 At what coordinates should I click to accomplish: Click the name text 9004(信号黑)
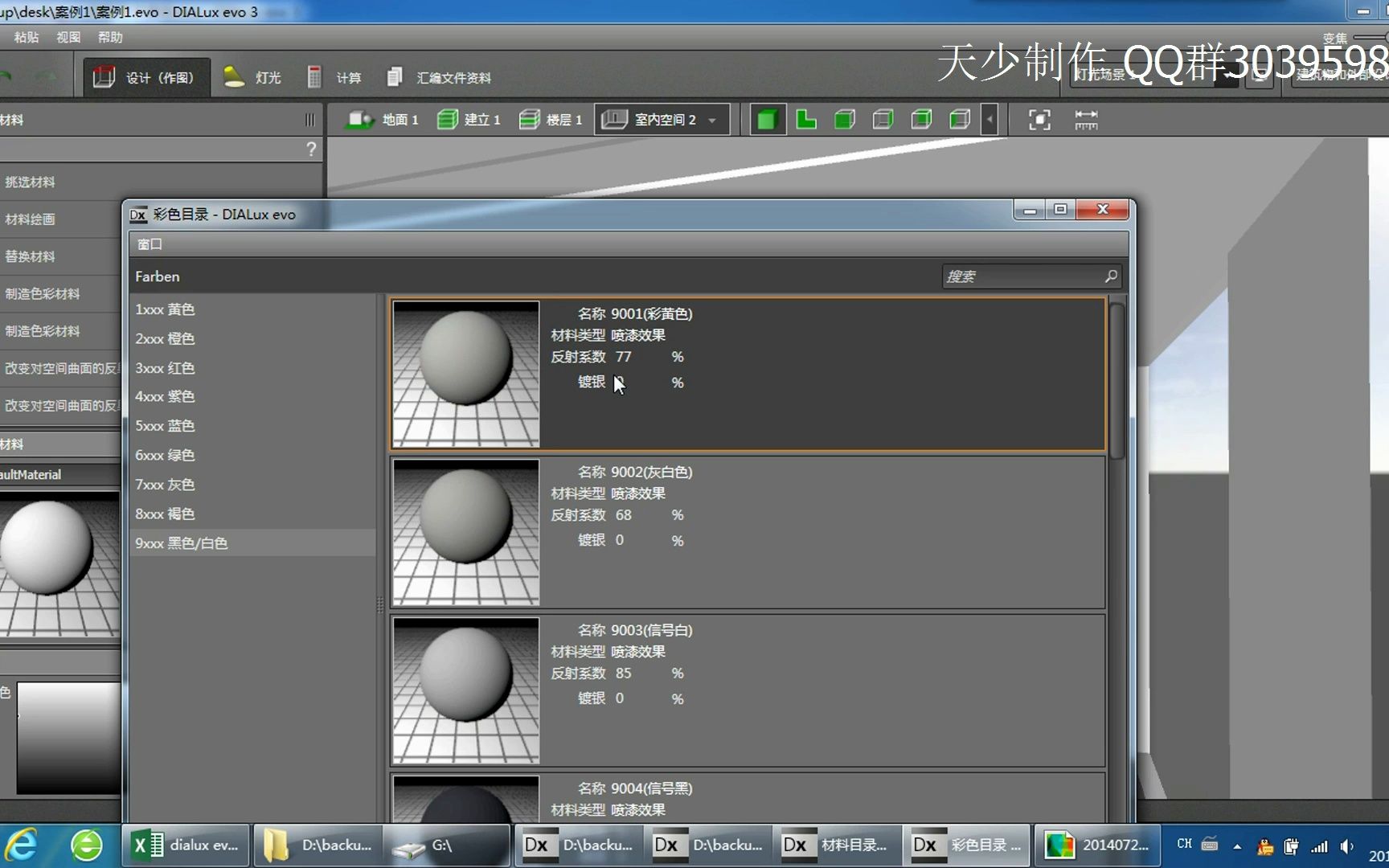(x=651, y=788)
